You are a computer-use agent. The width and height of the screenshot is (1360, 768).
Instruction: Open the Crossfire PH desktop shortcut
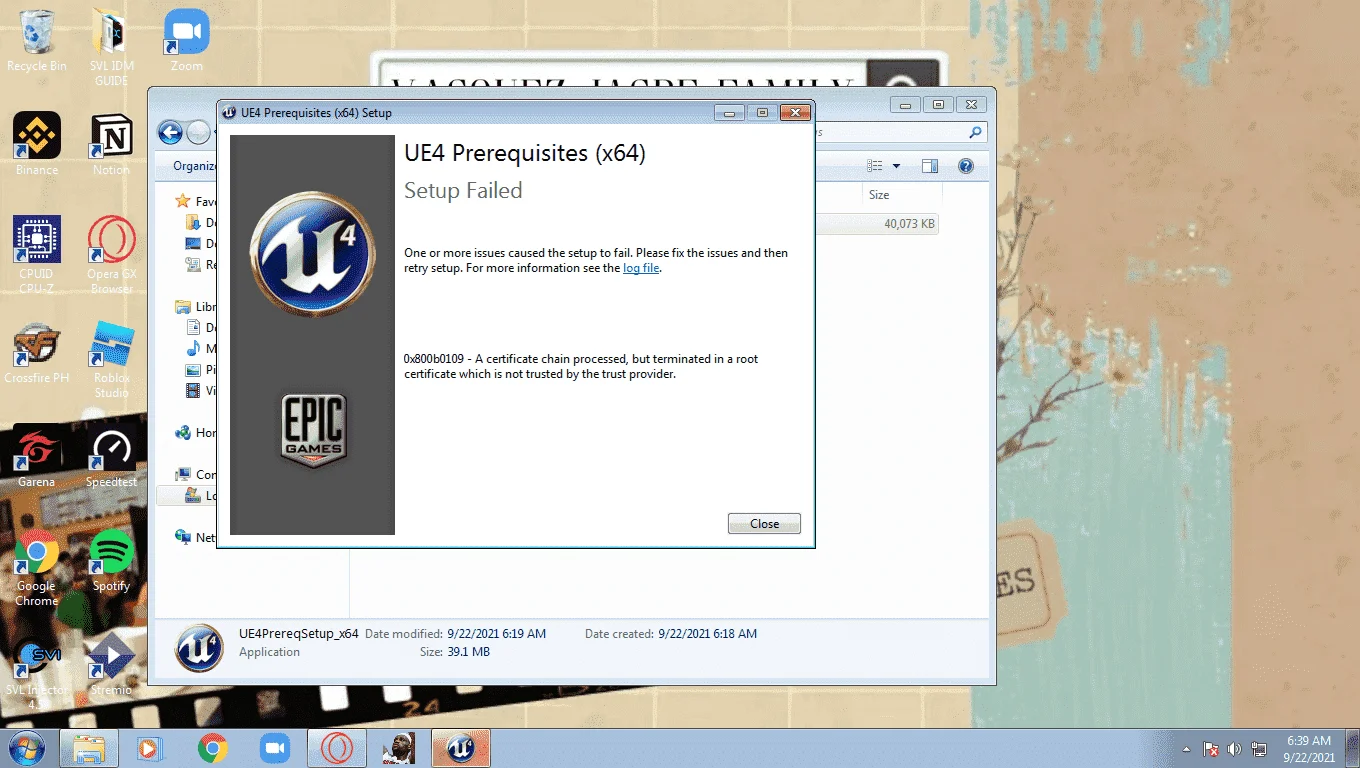point(37,352)
